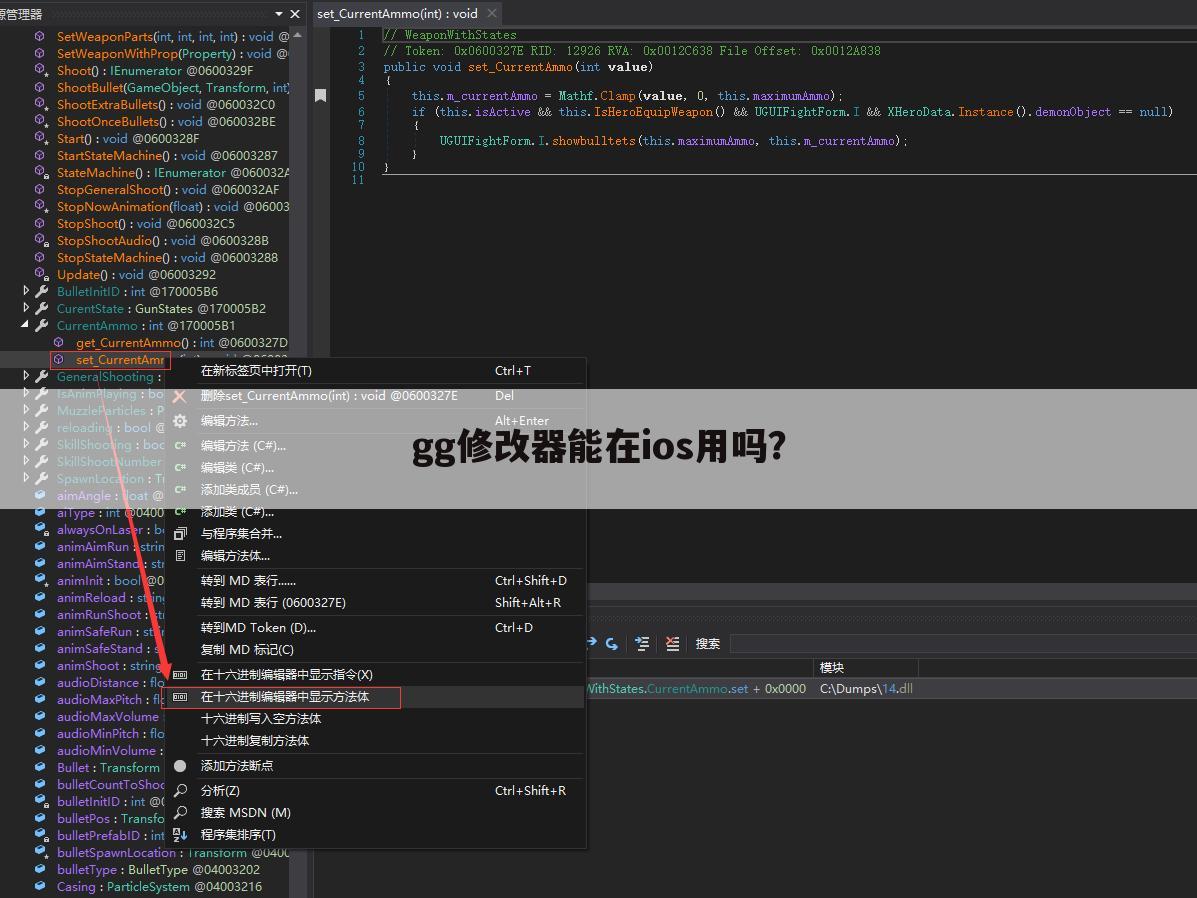This screenshot has width=1197, height=898.
Task: Click the method icon beside StartStateMachine
Action: point(40,155)
